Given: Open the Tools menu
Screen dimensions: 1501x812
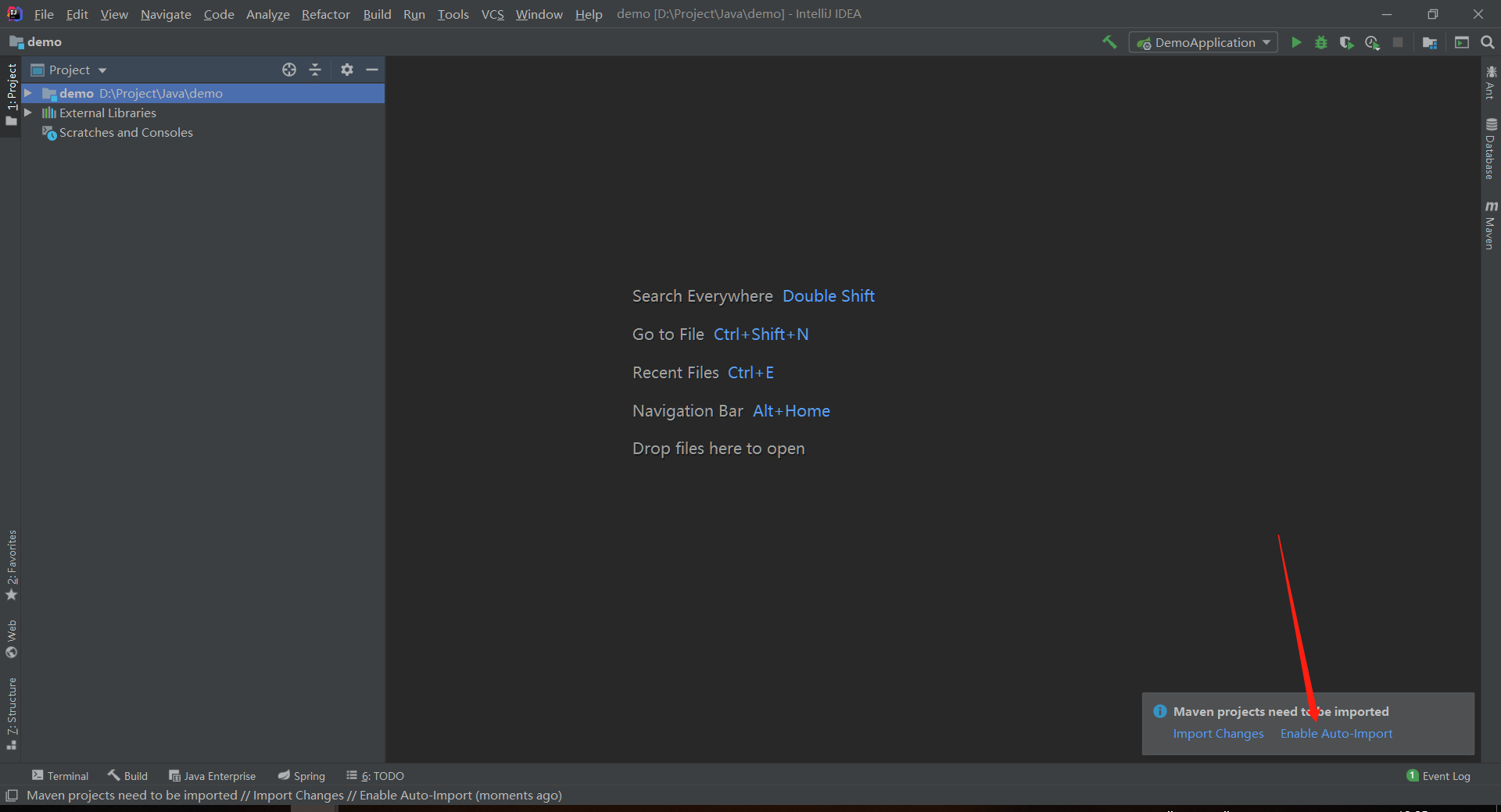Looking at the screenshot, I should (x=453, y=14).
